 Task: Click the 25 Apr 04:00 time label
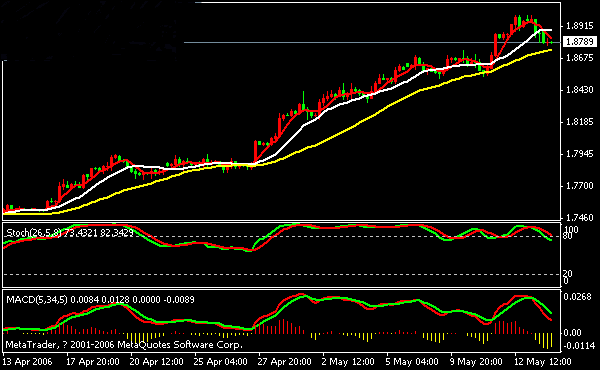pos(220,362)
